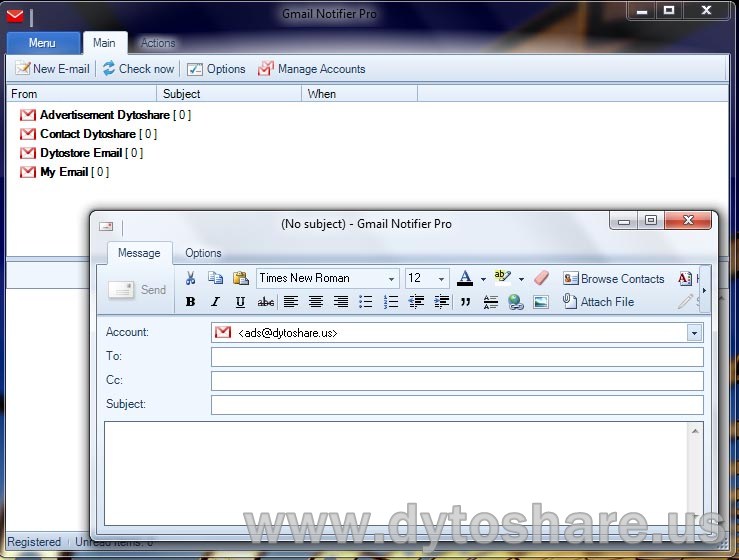Insert a bulleted list

tap(366, 302)
